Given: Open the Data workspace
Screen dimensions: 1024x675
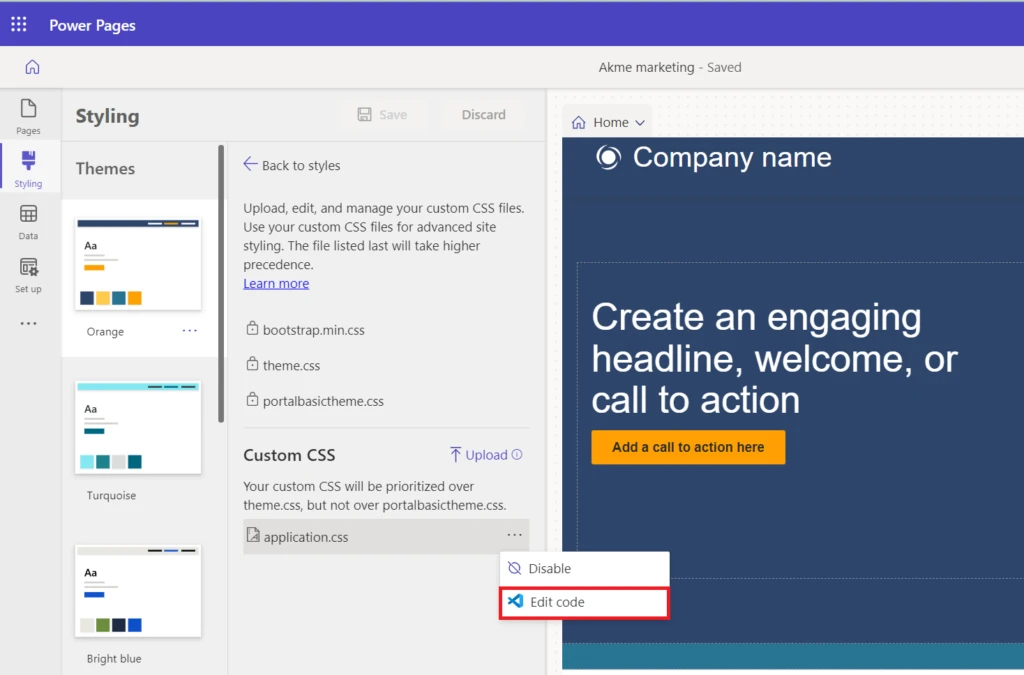Looking at the screenshot, I should click(x=28, y=221).
